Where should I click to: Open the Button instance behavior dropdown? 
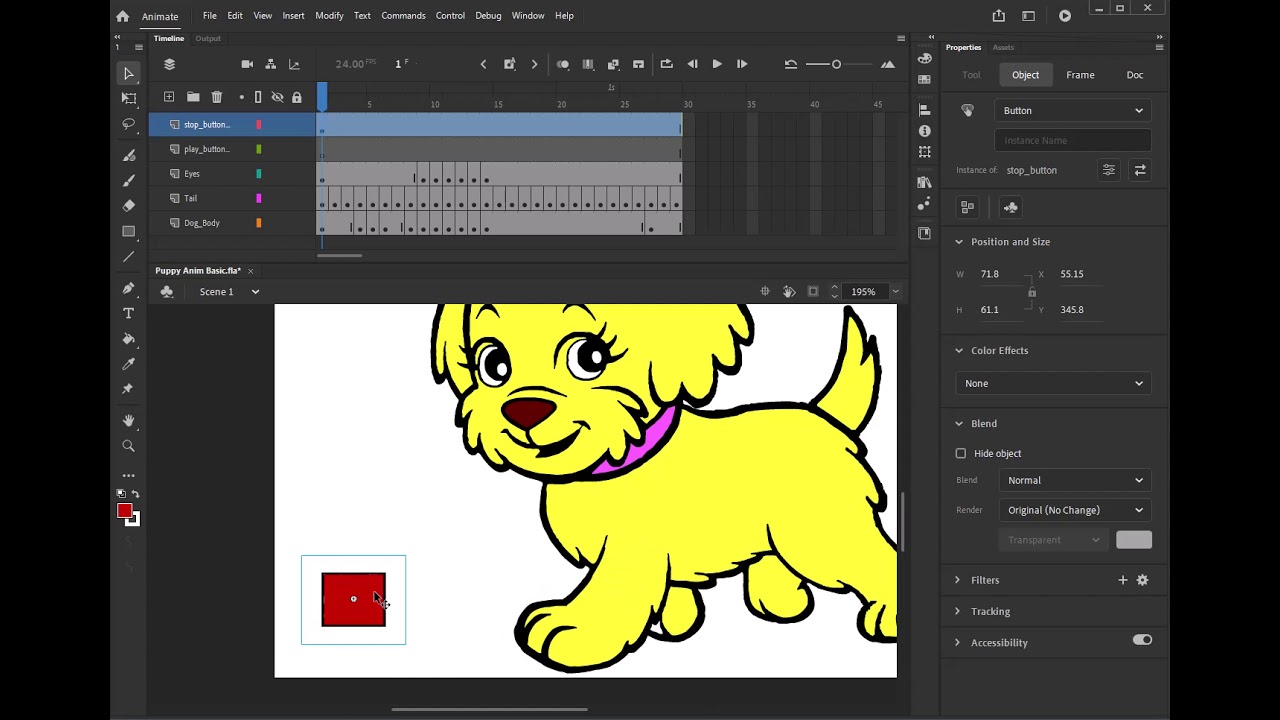[1073, 111]
